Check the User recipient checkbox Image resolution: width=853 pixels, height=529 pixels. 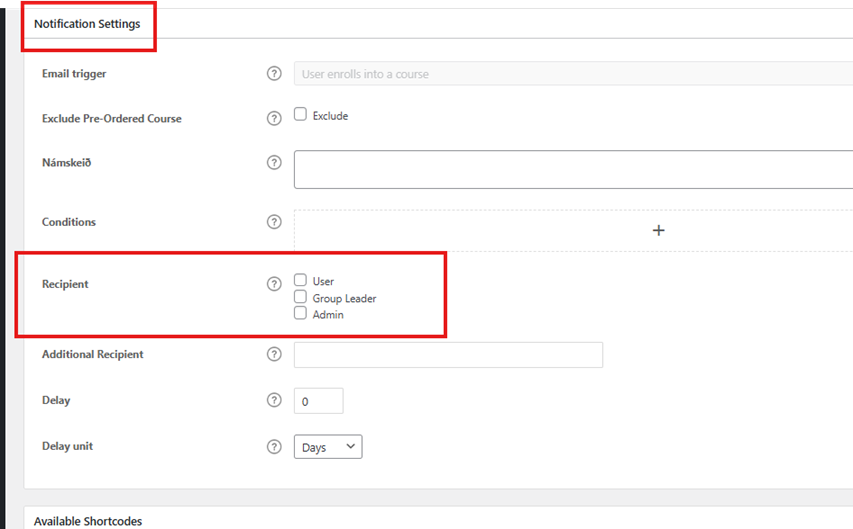pyautogui.click(x=301, y=281)
